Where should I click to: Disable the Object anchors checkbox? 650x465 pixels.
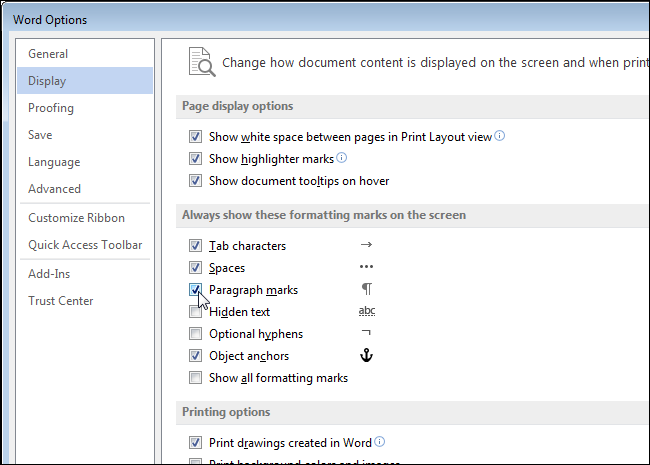(195, 356)
